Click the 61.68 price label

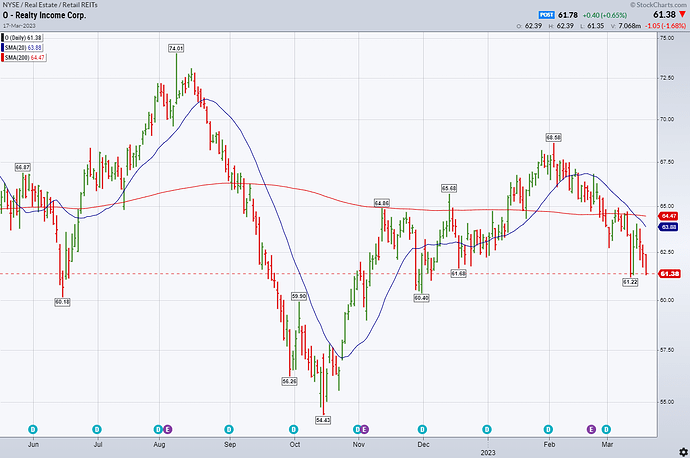(x=459, y=274)
